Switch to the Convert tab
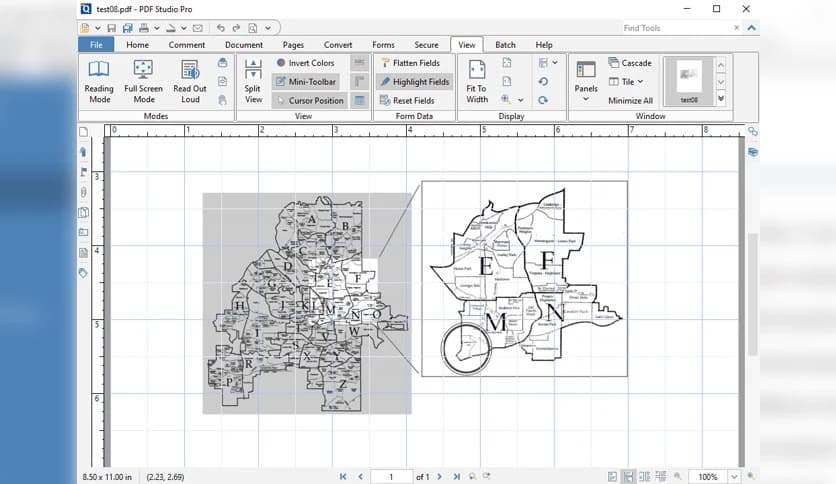Screen dimensions: 836x484 [338, 45]
